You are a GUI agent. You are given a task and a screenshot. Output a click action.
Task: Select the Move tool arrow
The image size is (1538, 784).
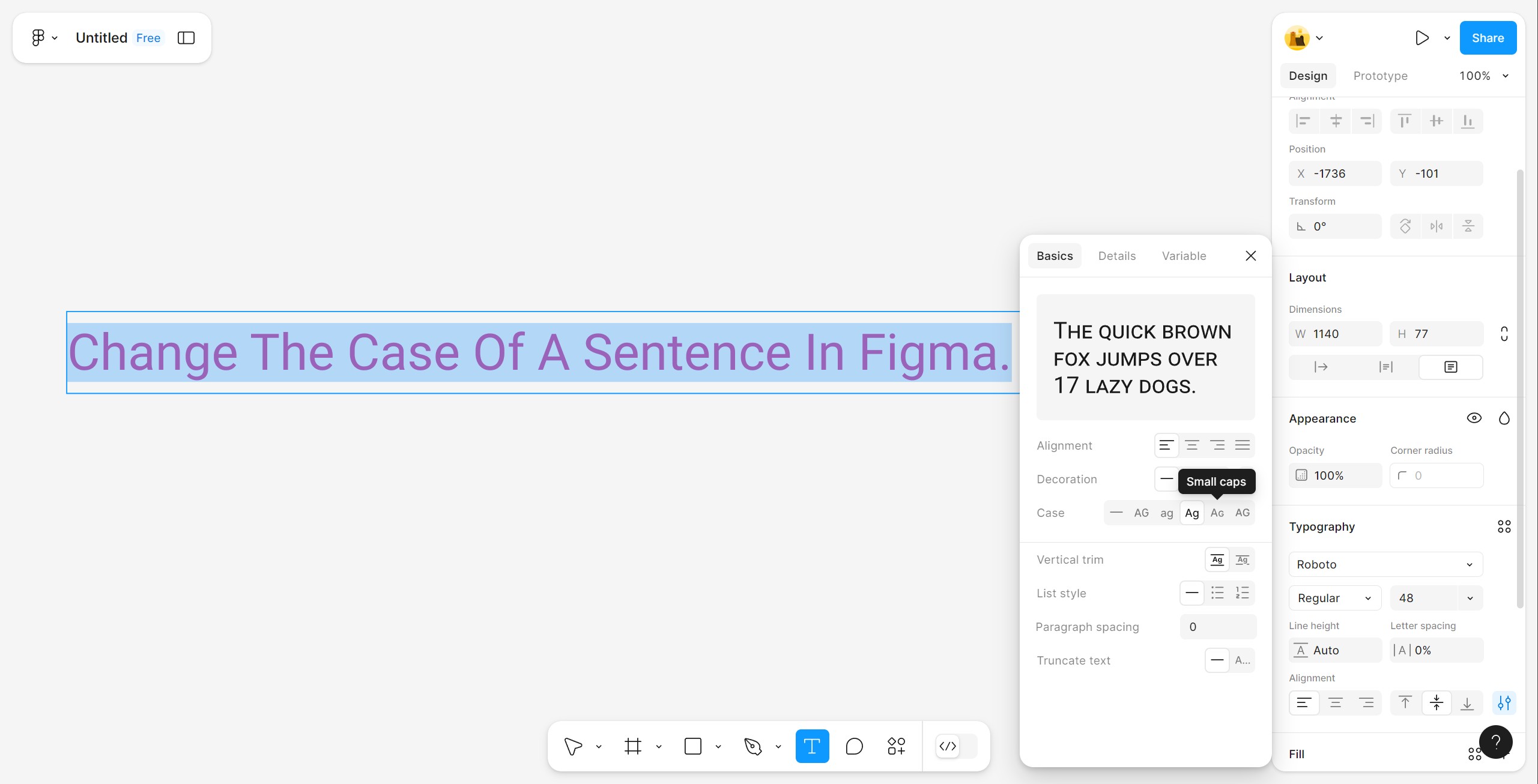573,746
